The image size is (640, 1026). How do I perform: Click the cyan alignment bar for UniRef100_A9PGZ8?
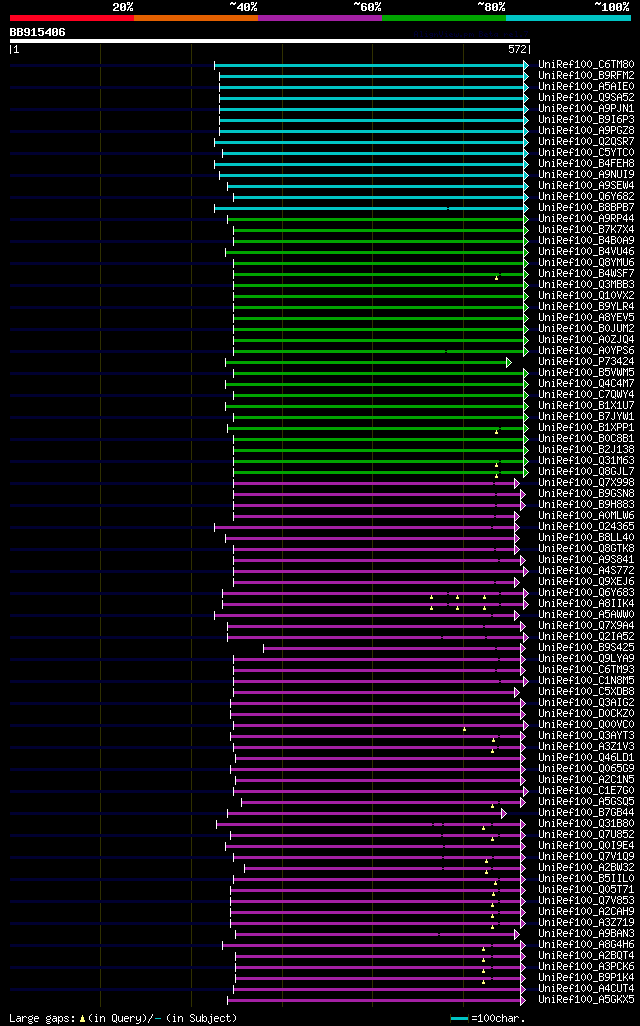[374, 131]
